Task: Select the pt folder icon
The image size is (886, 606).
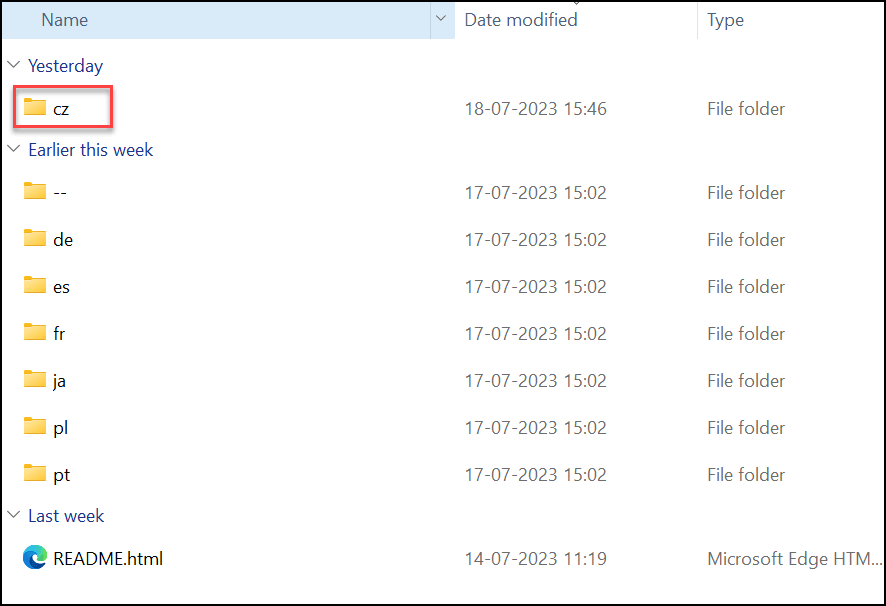Action: point(34,474)
